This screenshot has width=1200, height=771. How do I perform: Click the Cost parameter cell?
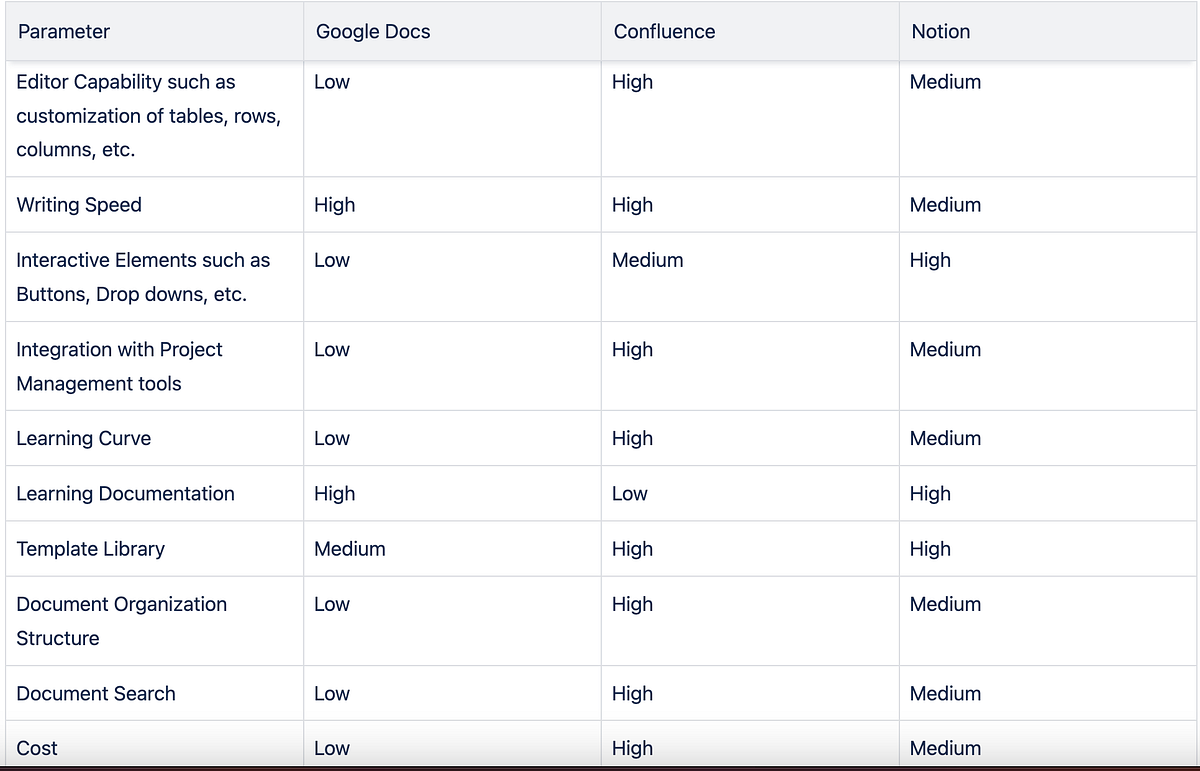pos(37,749)
